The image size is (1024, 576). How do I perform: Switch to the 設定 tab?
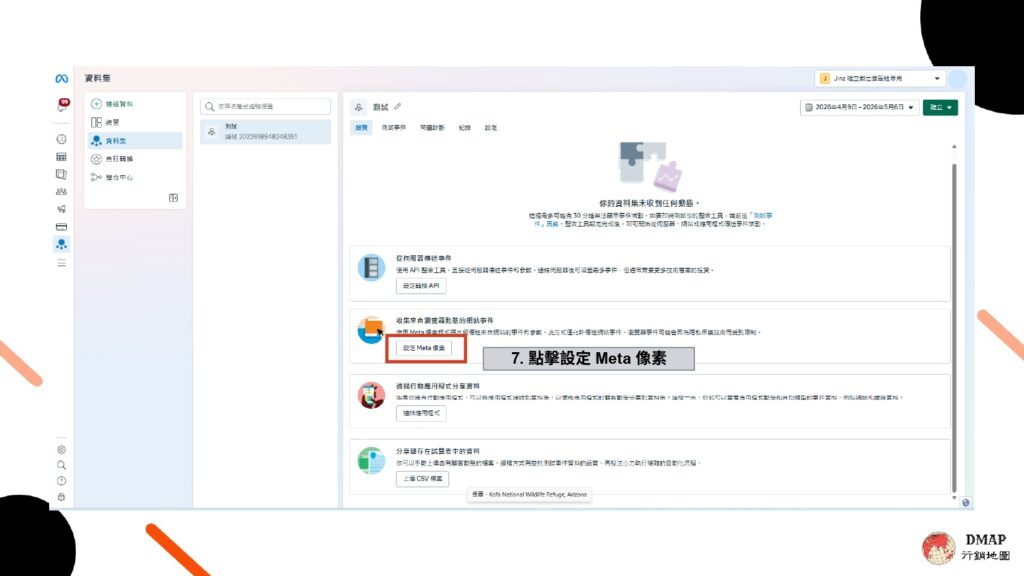pyautogui.click(x=491, y=128)
